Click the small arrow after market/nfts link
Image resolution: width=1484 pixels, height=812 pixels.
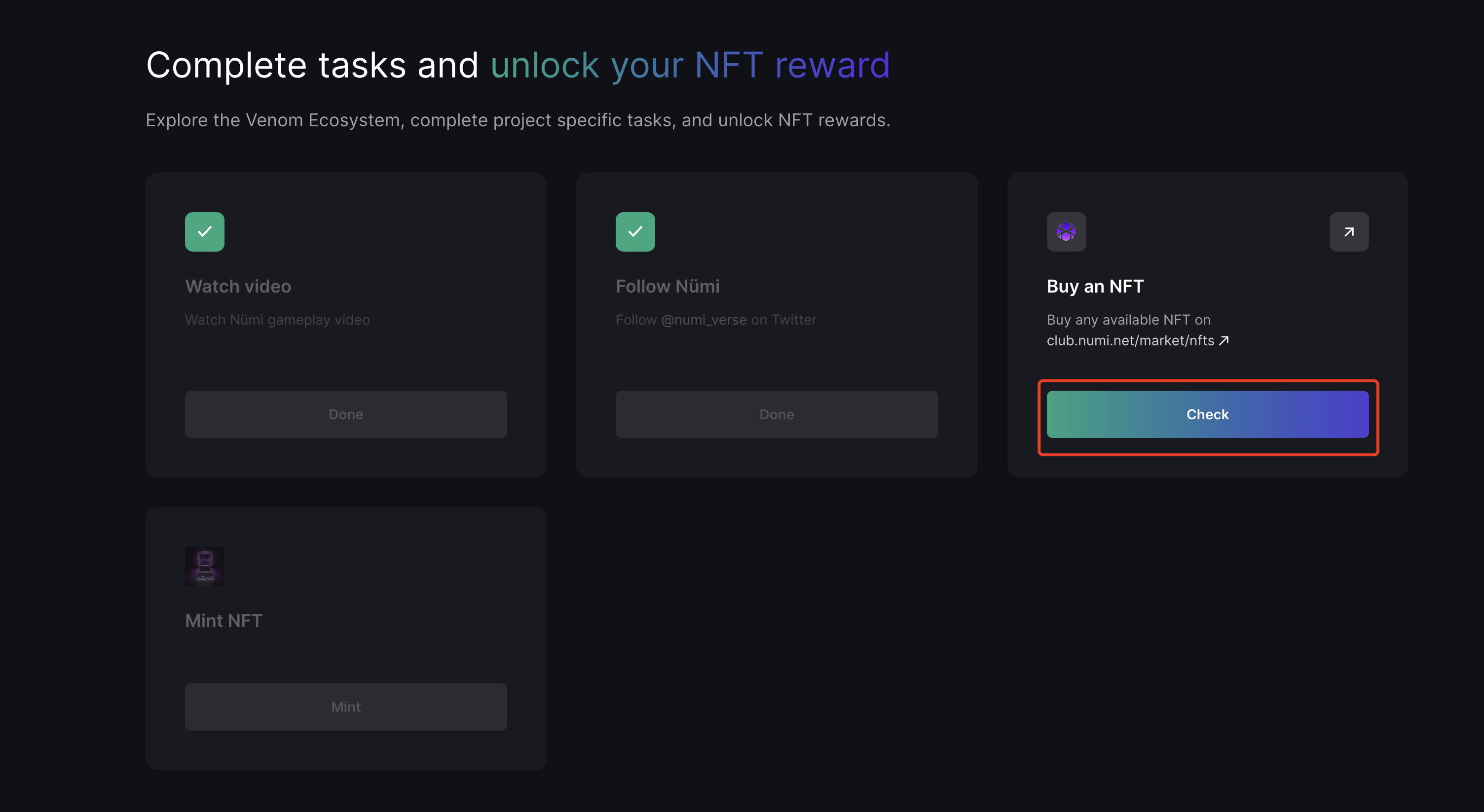[1224, 340]
